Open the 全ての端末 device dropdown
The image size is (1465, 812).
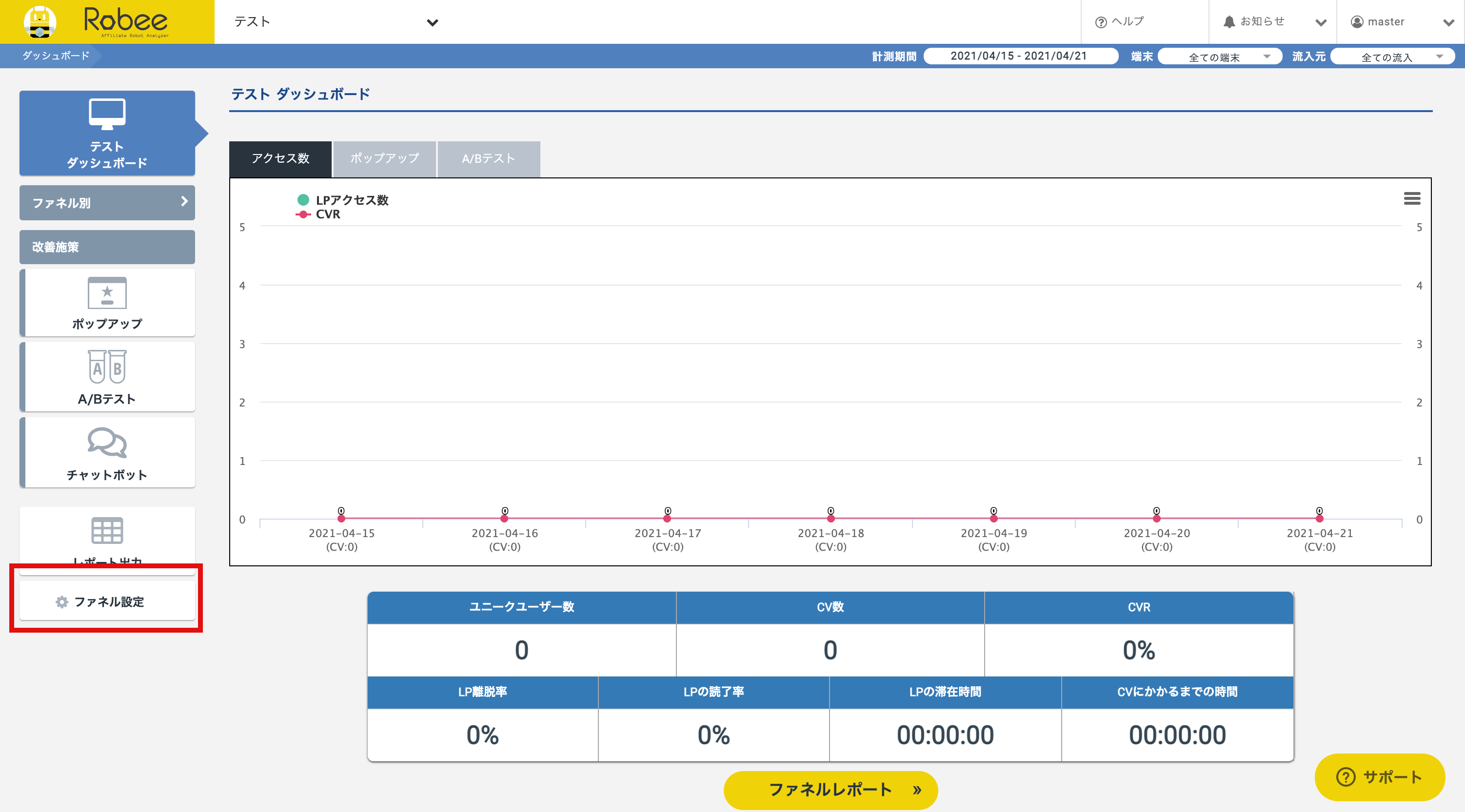(1219, 57)
